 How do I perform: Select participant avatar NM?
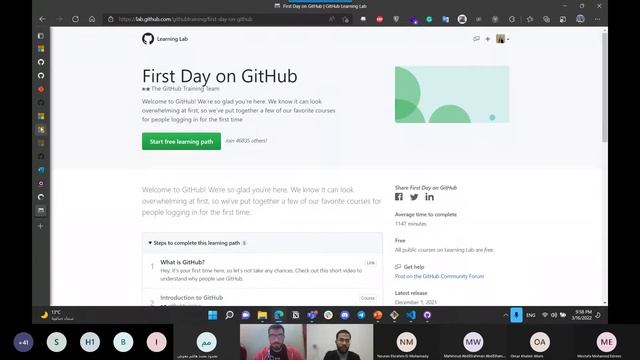pyautogui.click(x=406, y=342)
